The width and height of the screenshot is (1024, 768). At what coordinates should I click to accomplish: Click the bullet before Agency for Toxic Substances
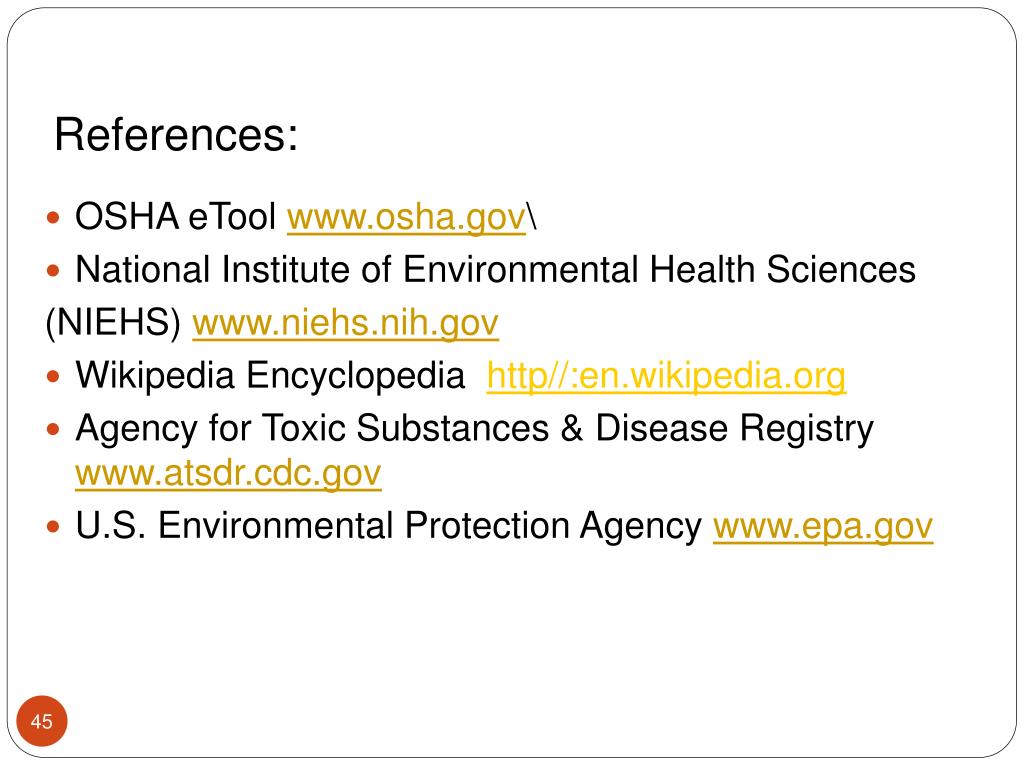[53, 429]
